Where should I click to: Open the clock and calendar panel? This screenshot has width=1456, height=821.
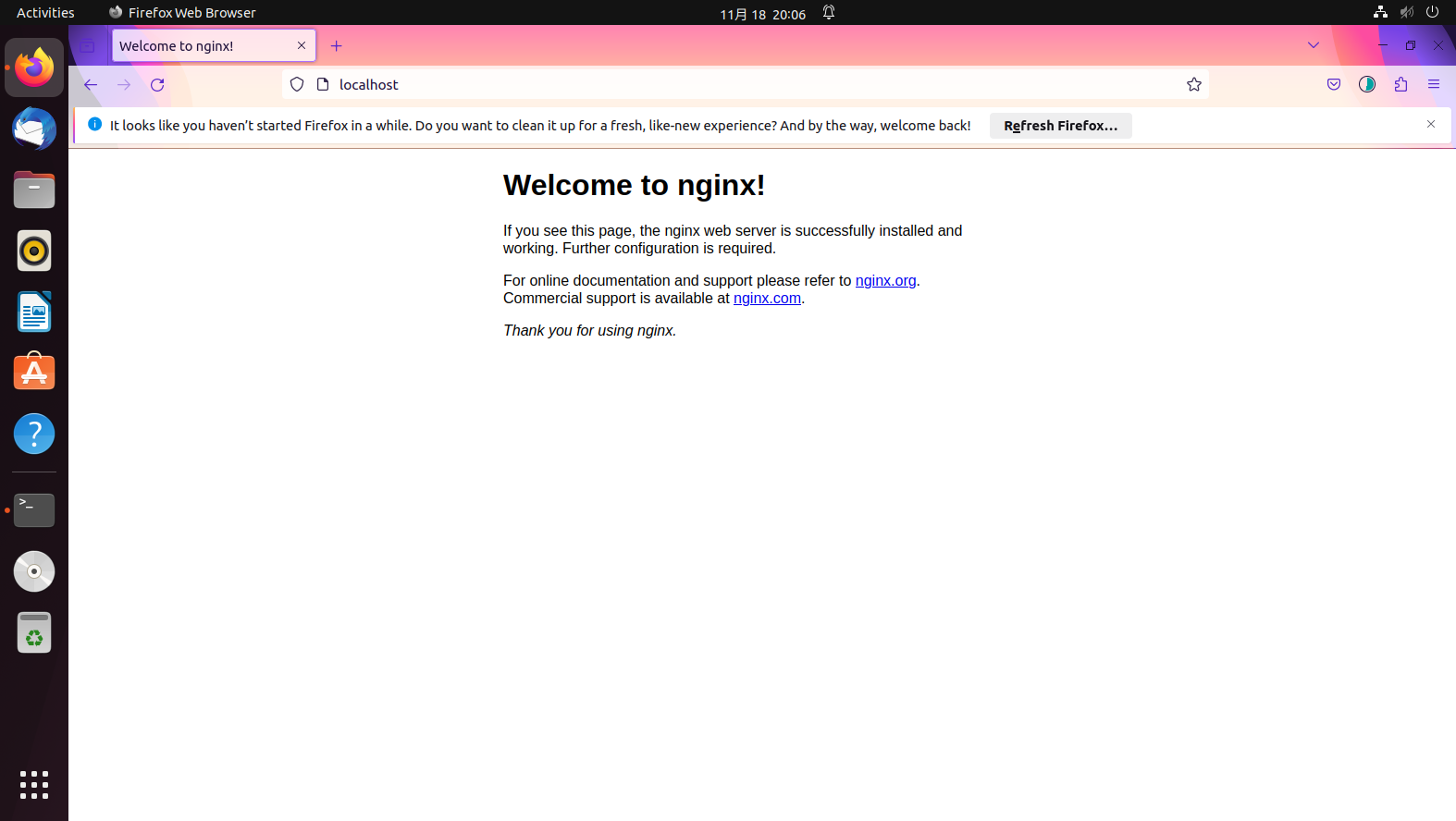click(x=763, y=14)
